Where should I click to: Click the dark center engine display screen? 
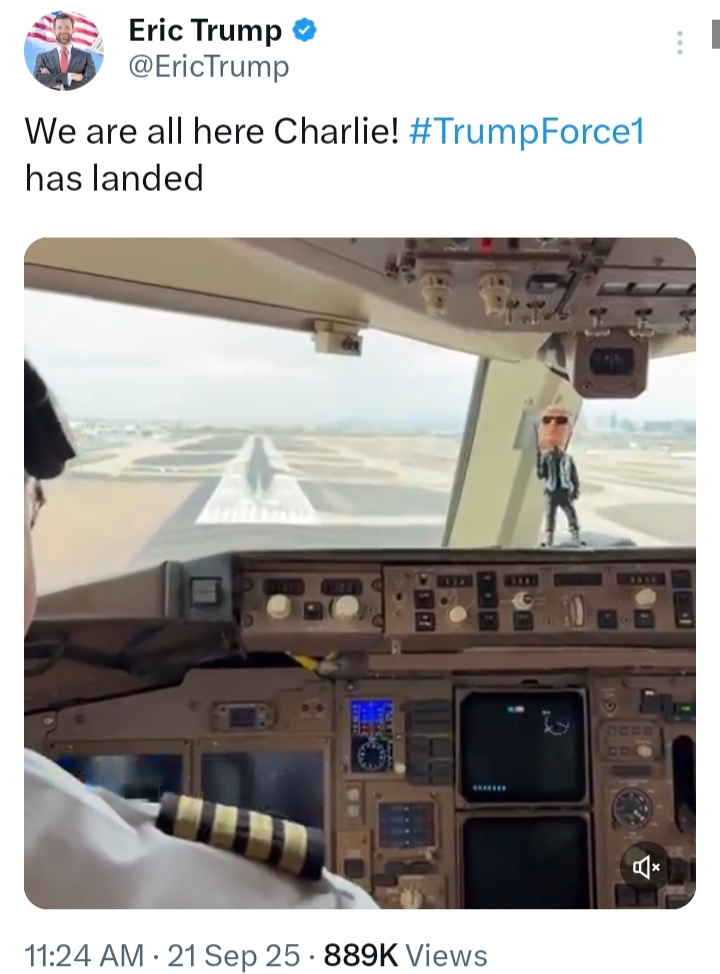click(x=522, y=746)
